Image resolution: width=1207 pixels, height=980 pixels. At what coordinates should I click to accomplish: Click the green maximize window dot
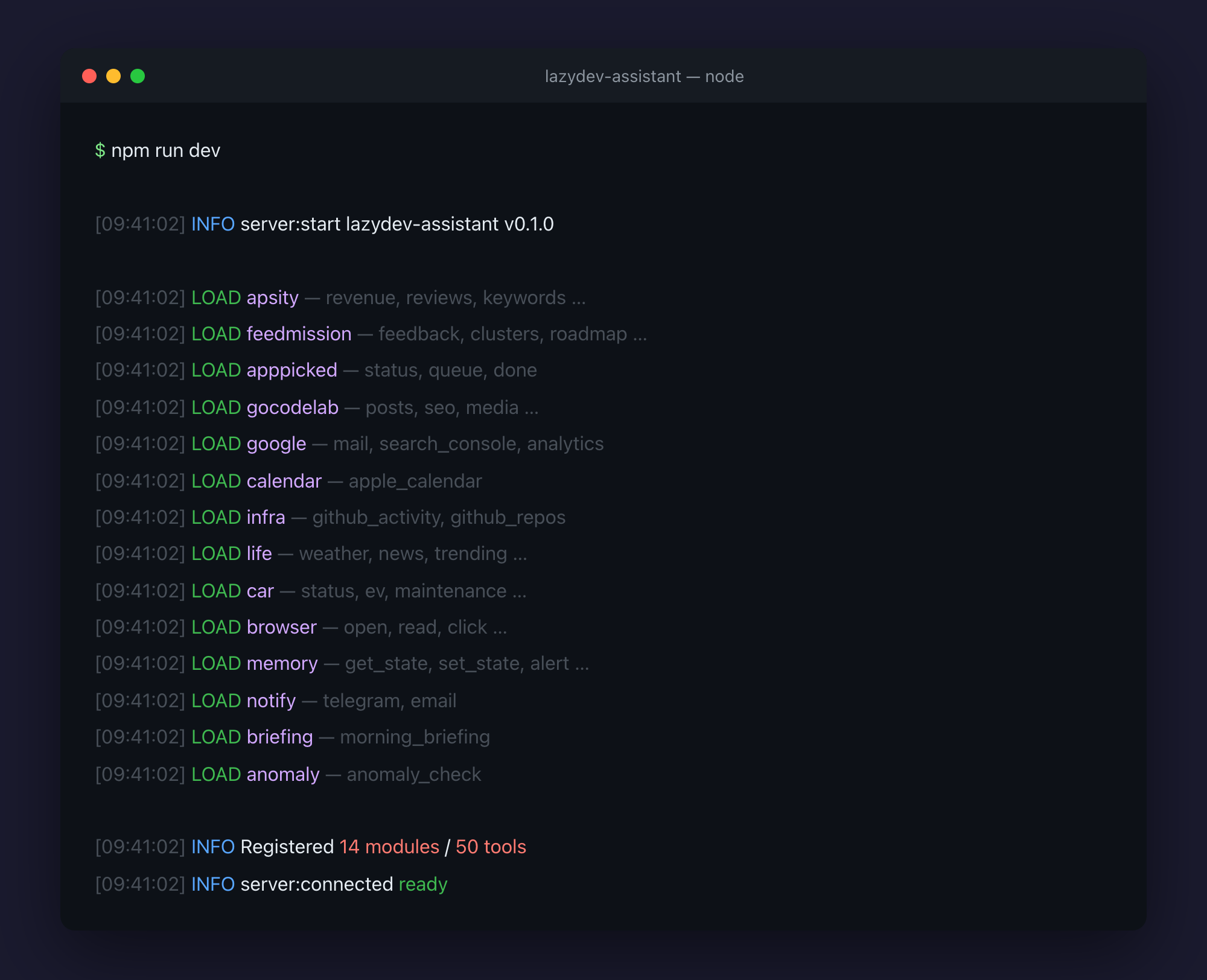pos(138,76)
